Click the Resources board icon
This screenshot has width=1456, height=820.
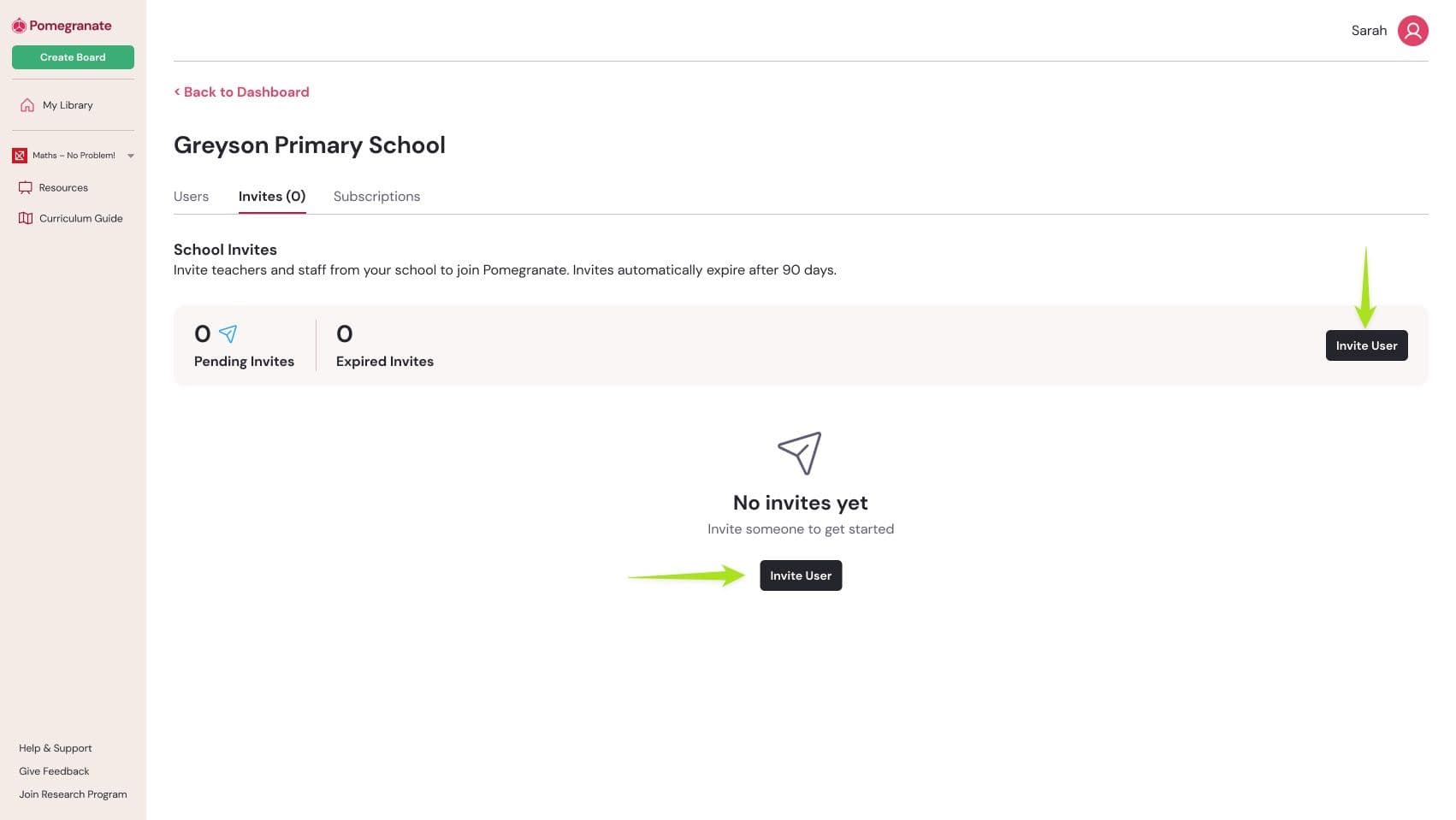pos(26,188)
